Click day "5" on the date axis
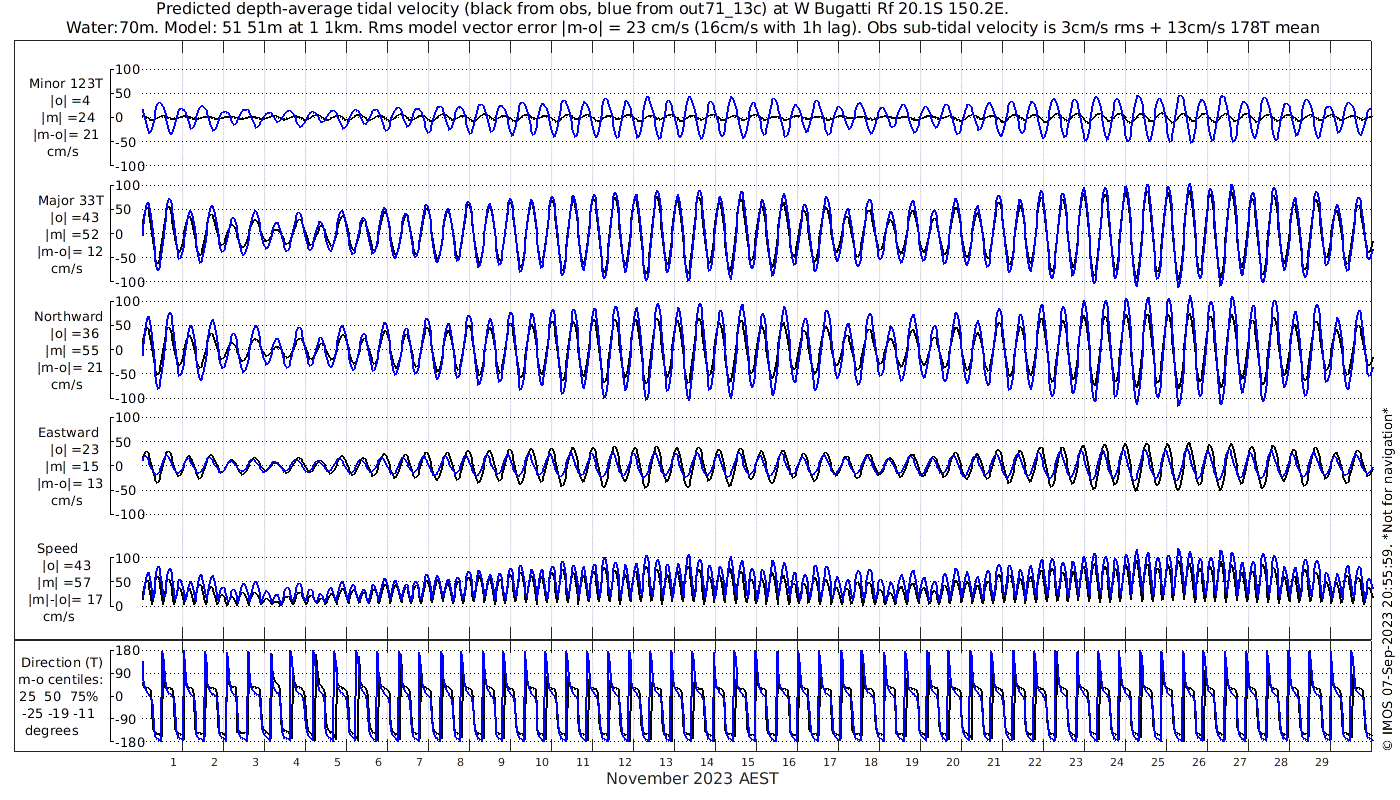This screenshot has width=1400, height=800. tap(337, 762)
